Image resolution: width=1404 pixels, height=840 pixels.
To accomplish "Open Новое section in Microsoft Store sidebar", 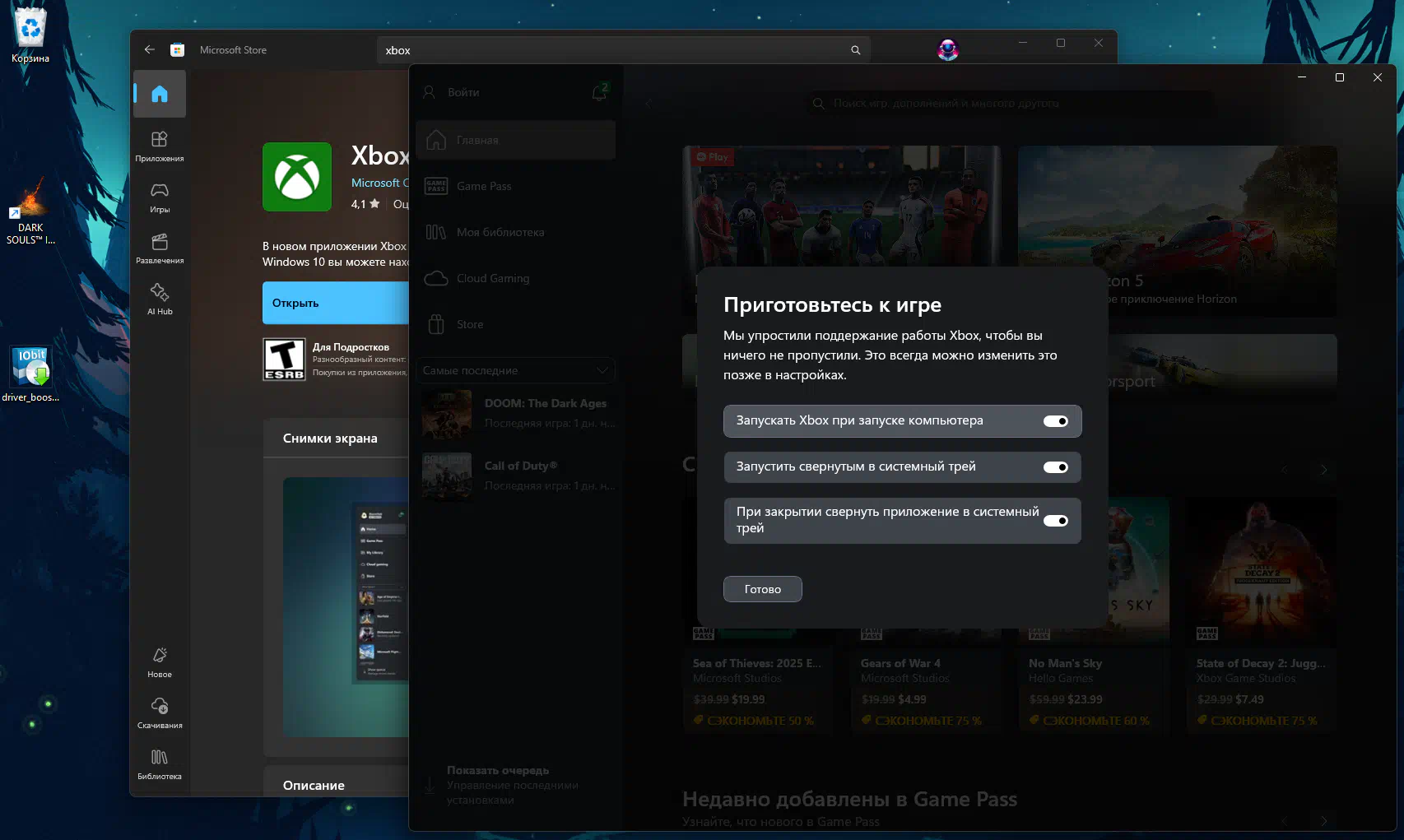I will point(160,661).
